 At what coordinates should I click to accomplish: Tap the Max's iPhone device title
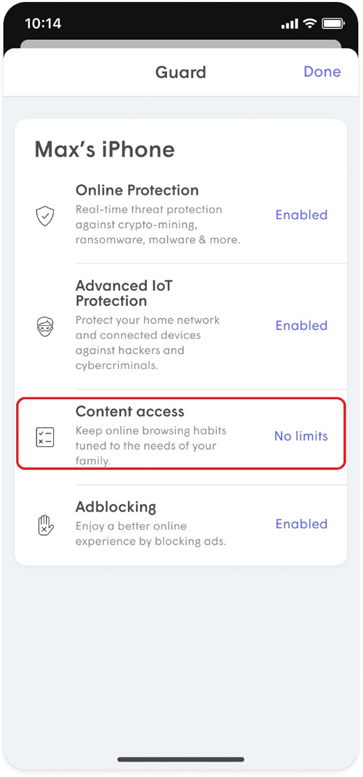[104, 150]
